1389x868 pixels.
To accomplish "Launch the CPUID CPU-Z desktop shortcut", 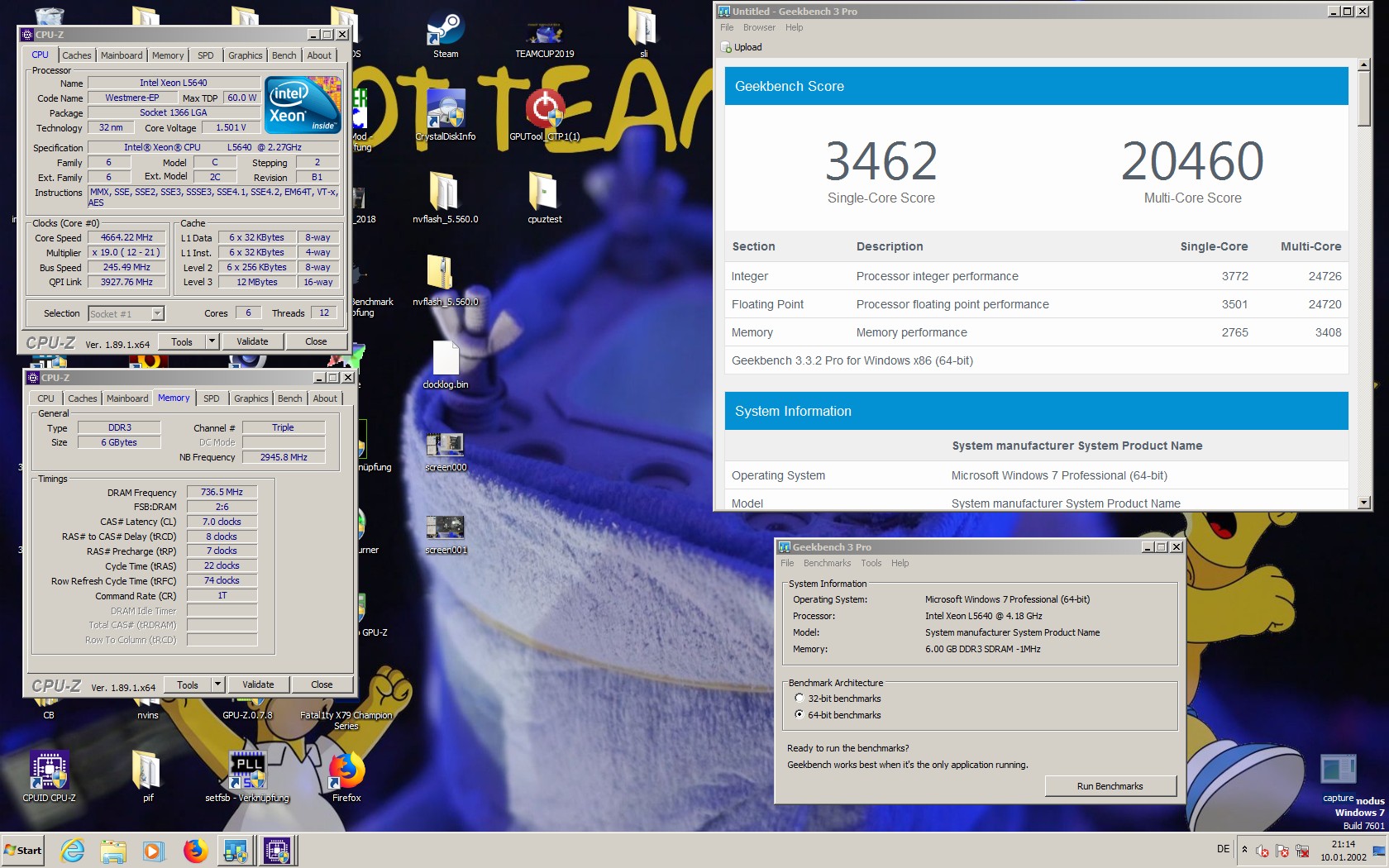I will click(49, 775).
